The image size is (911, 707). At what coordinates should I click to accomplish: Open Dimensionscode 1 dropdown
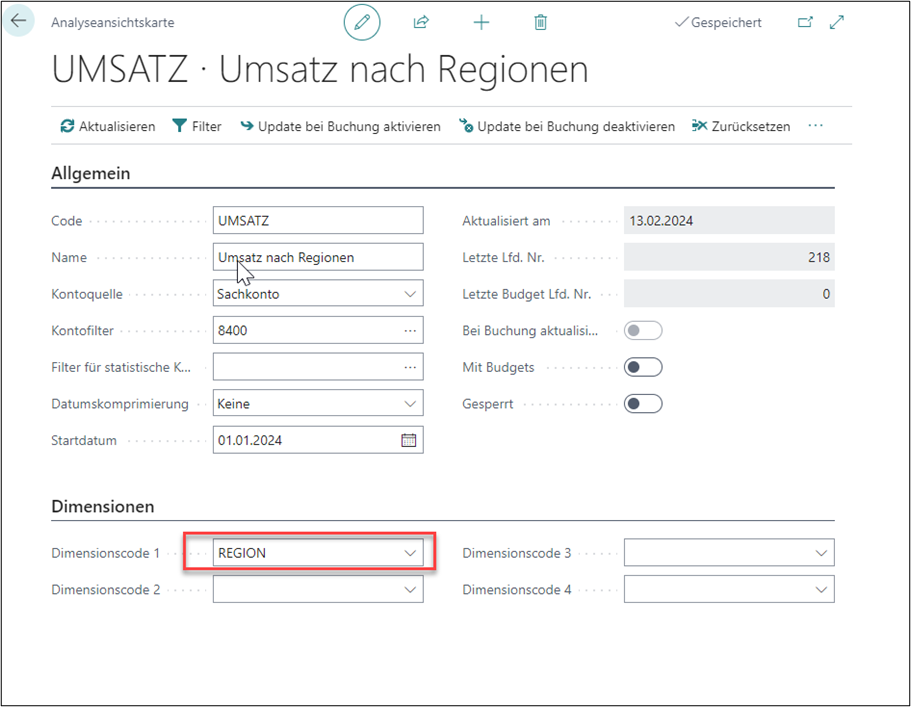[410, 553]
